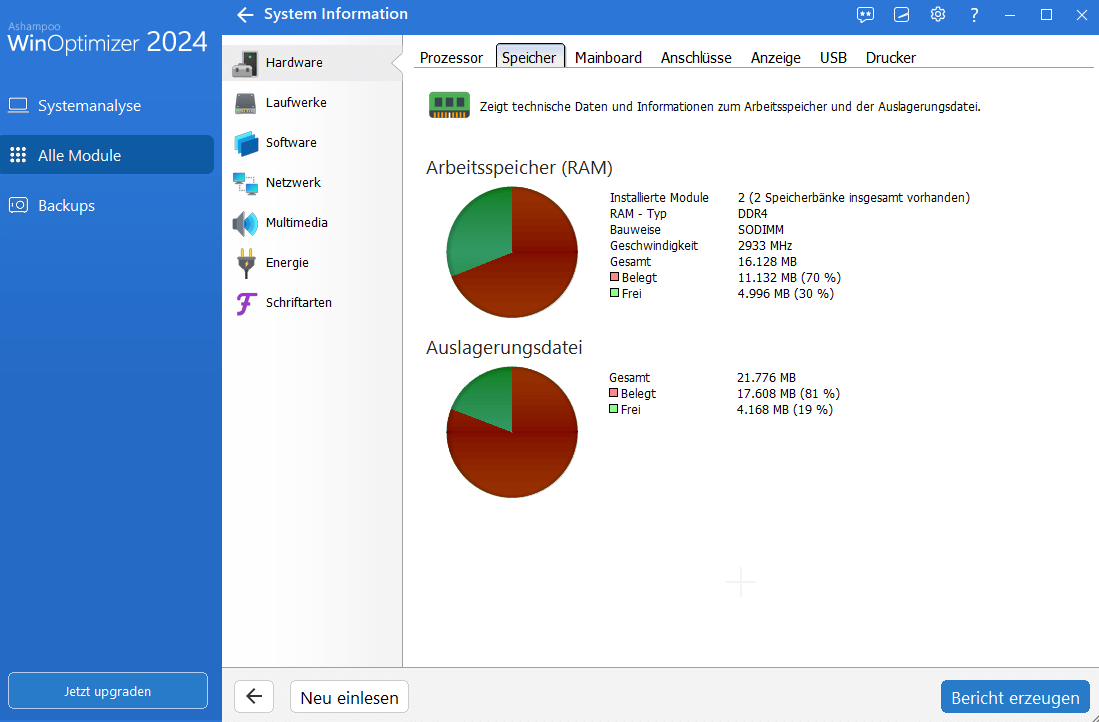Click the Systemanalyse laptop icon
The image size is (1099, 722).
pos(18,106)
